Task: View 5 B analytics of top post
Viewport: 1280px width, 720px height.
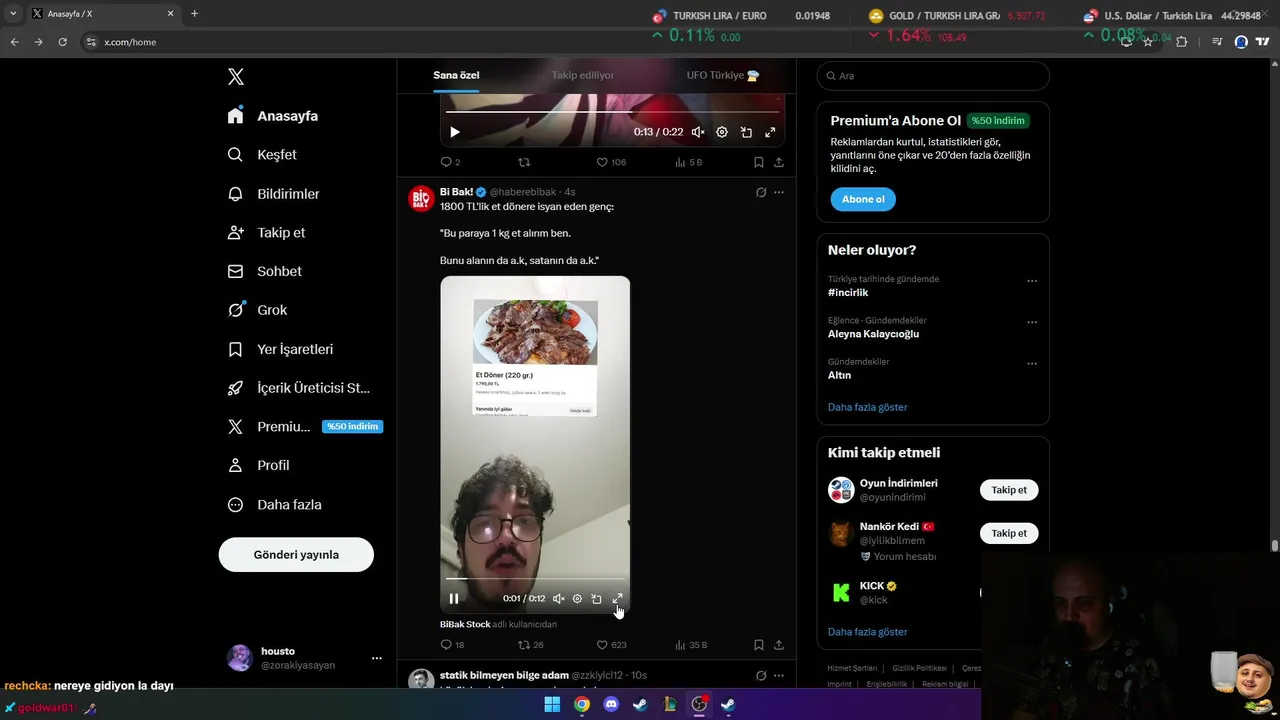Action: point(689,162)
